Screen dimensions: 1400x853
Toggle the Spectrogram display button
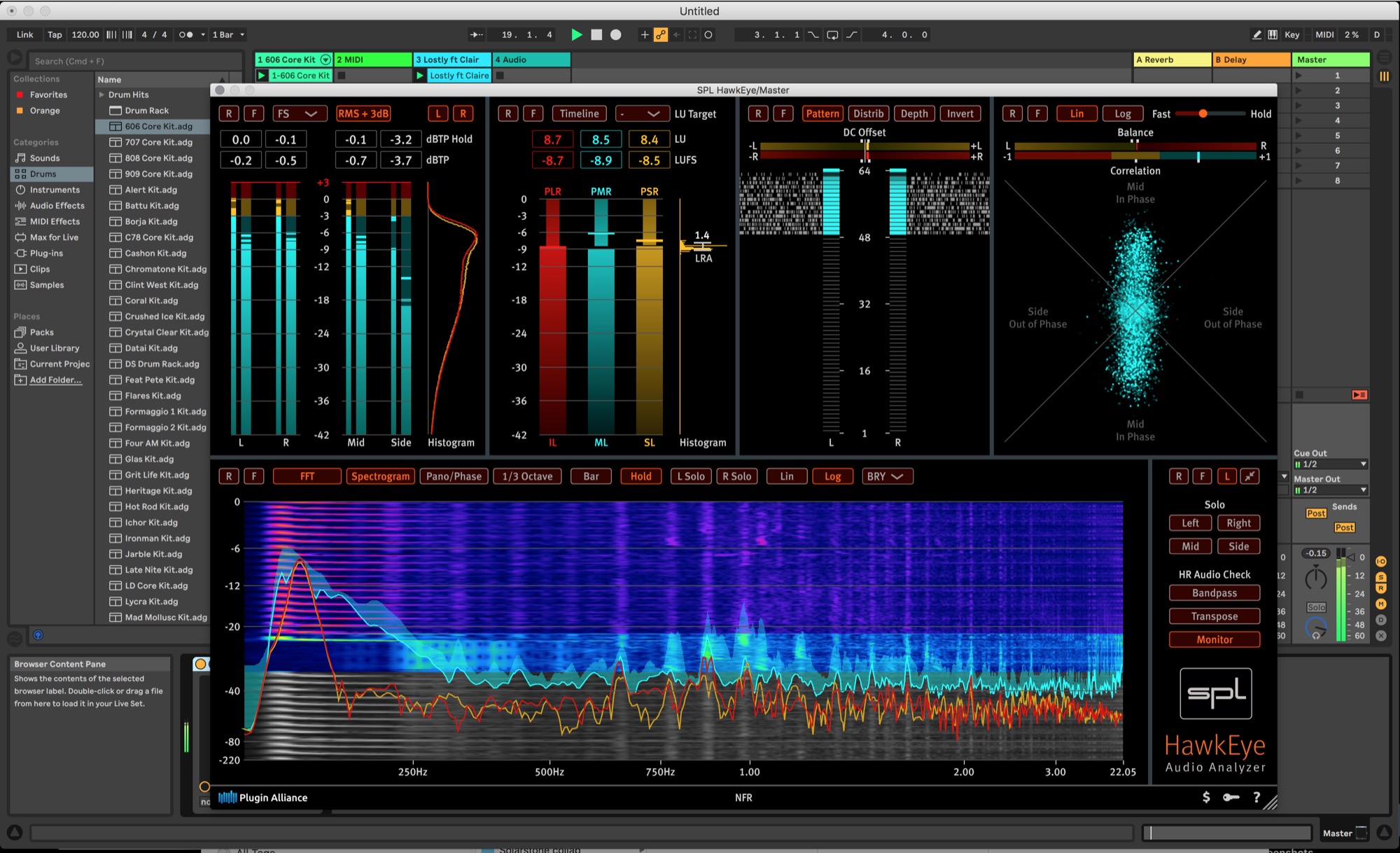[380, 476]
